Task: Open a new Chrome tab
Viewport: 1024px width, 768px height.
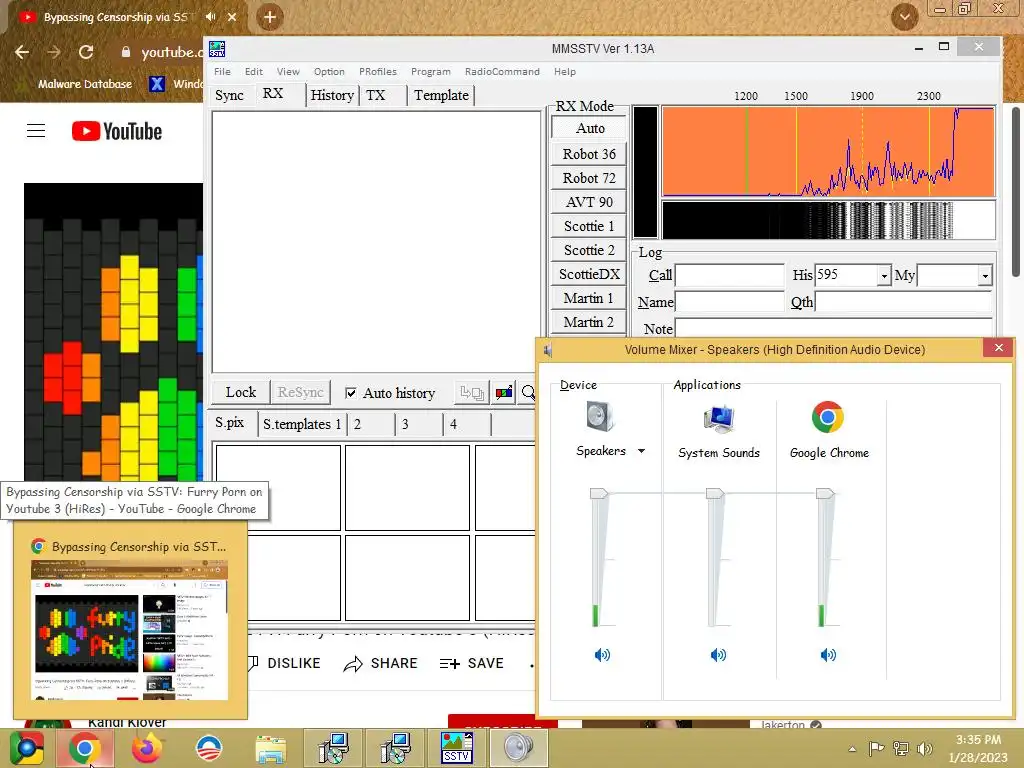Action: 270,17
